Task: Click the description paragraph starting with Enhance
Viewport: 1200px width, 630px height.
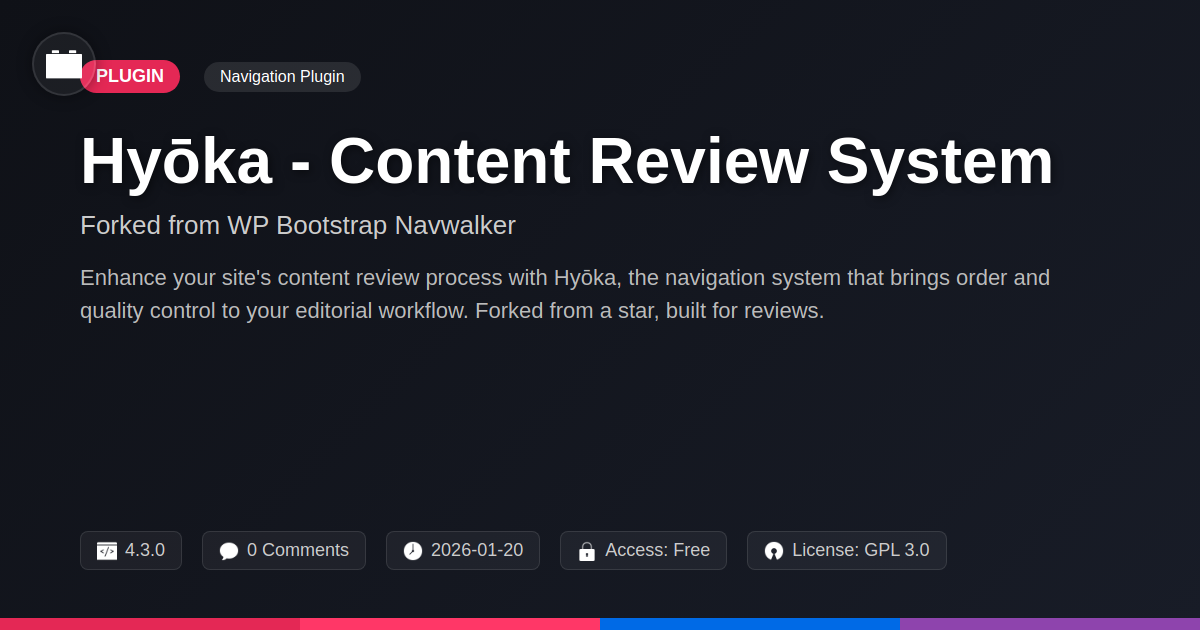Action: pos(565,294)
